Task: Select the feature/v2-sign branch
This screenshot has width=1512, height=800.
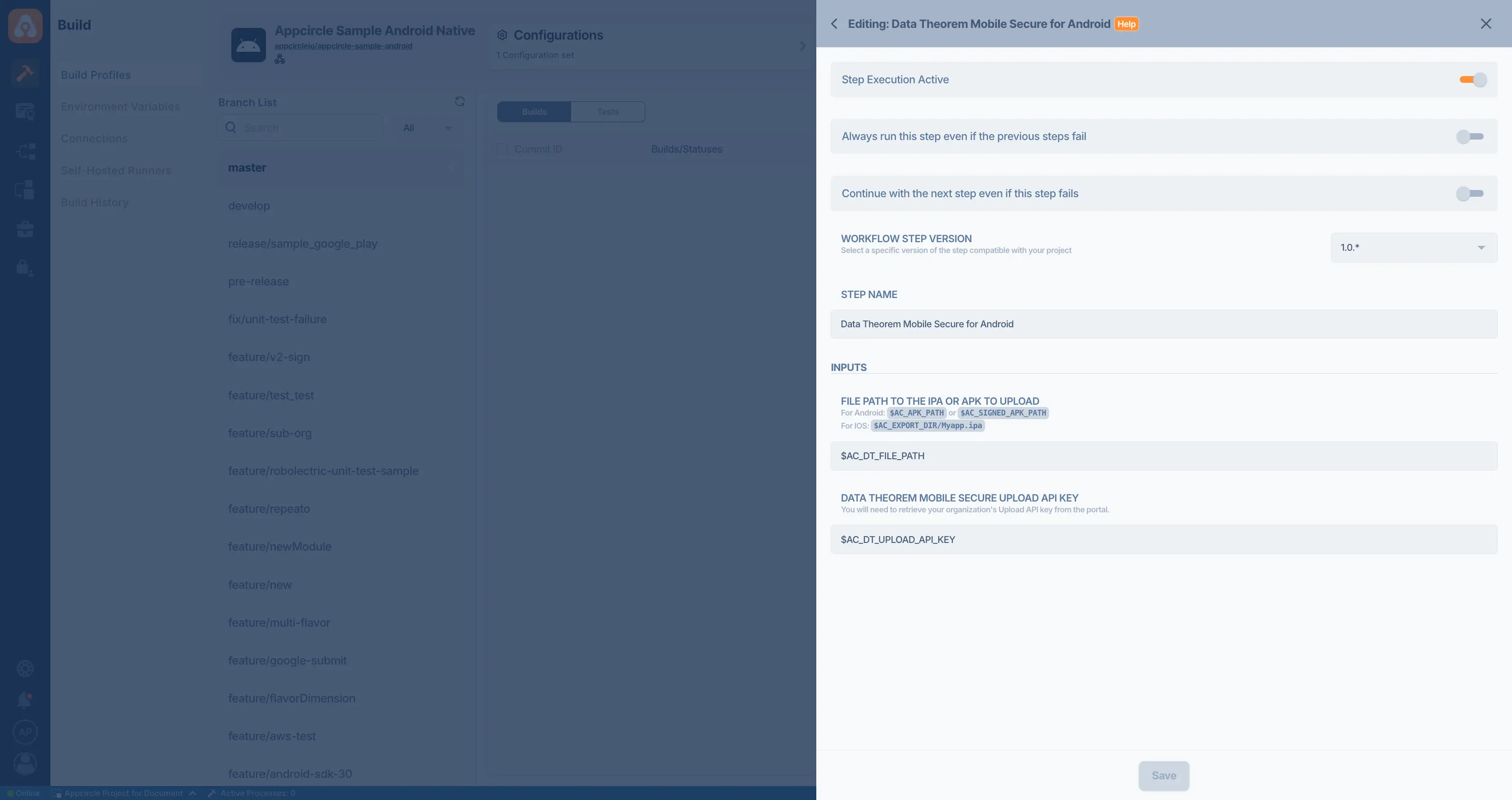Action: (x=269, y=357)
